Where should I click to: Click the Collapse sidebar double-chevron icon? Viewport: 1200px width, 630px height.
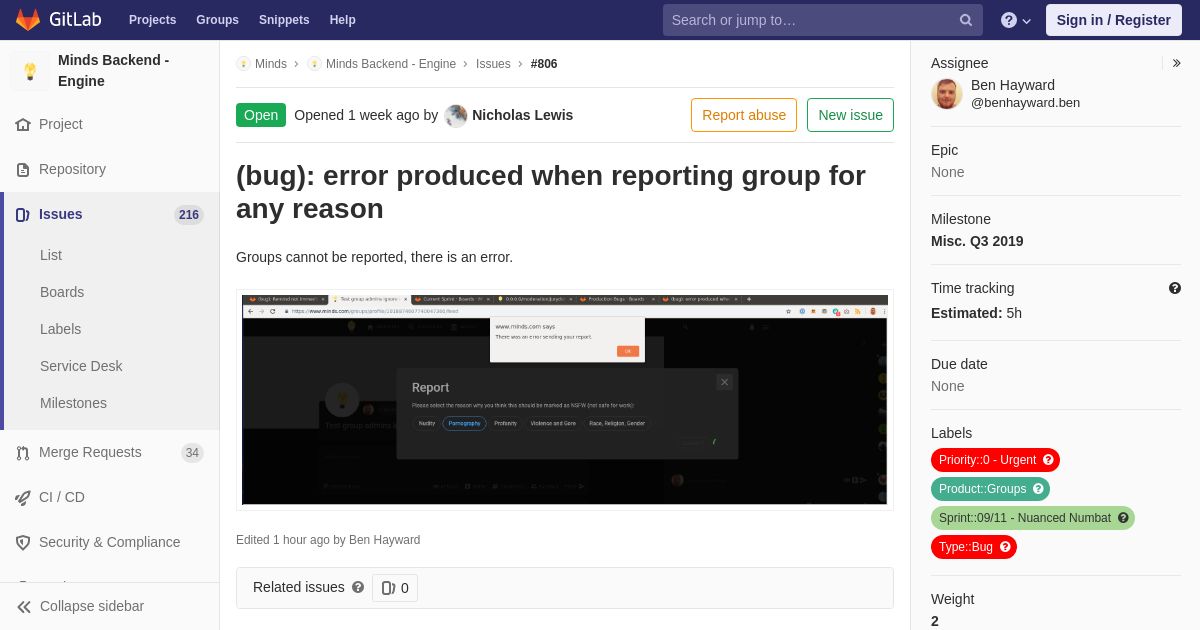(24, 607)
